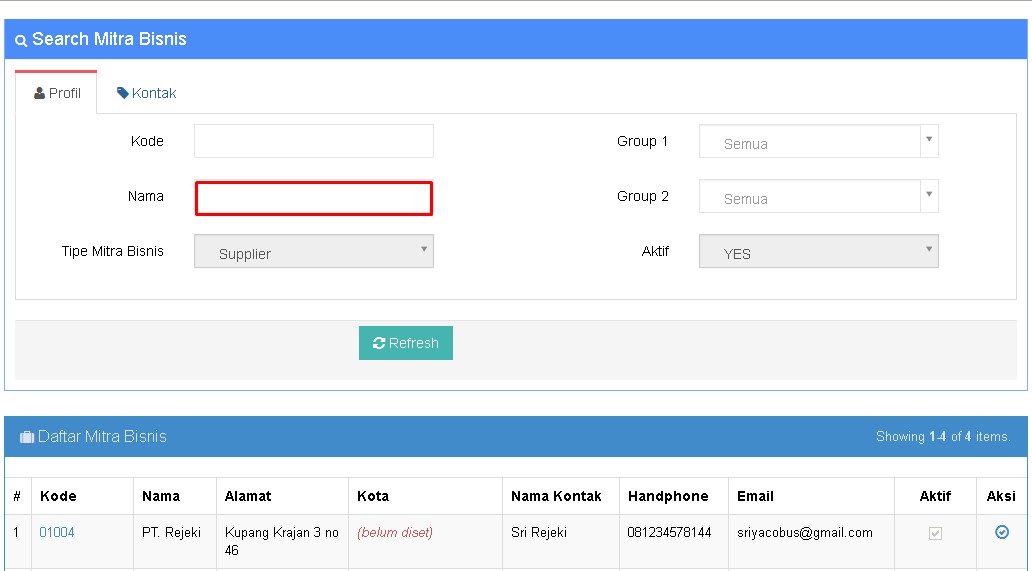Focus the Kode input field
The image size is (1032, 571).
click(x=313, y=141)
